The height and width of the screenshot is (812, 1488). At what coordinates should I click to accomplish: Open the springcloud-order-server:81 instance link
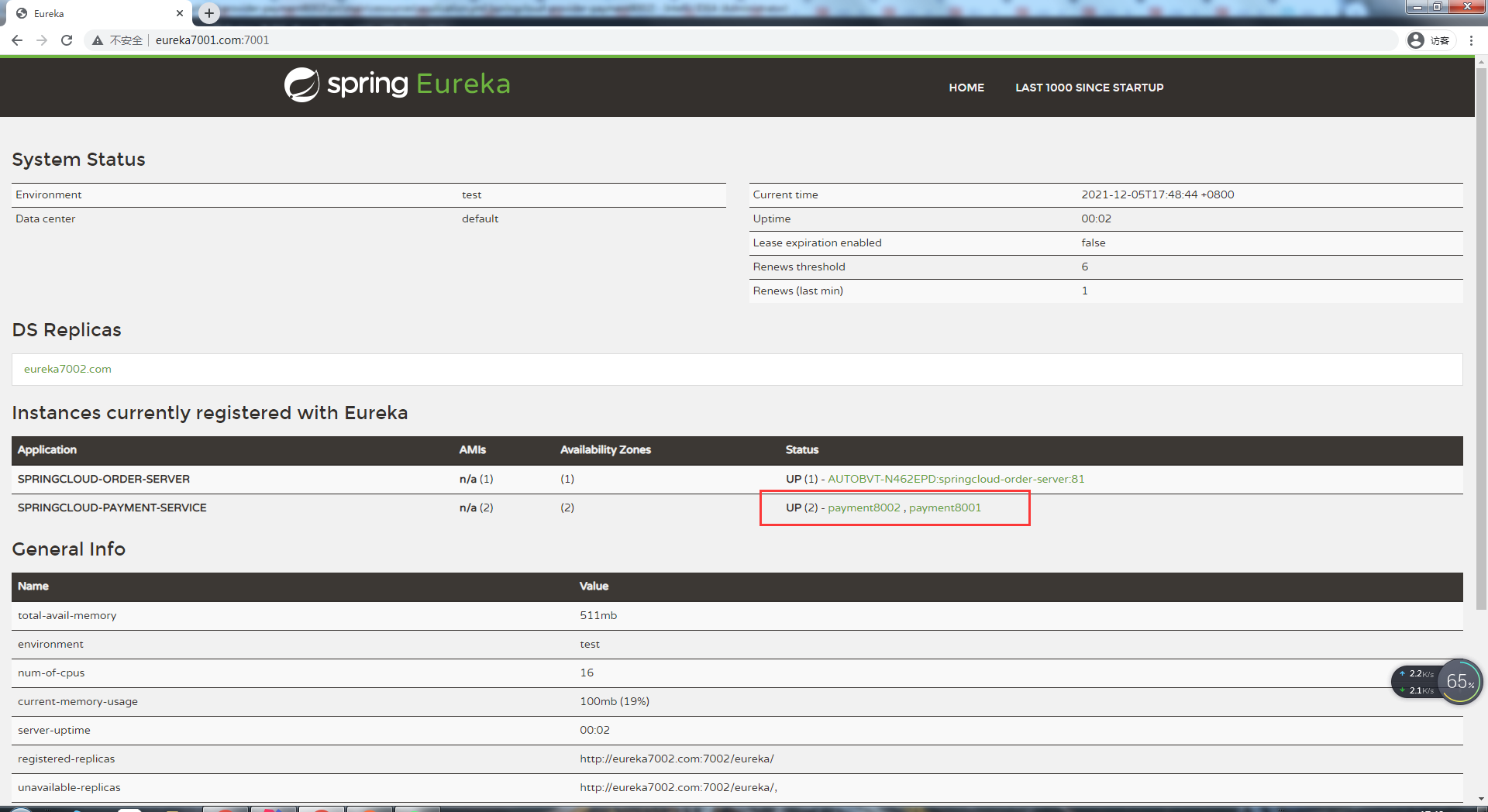[956, 479]
